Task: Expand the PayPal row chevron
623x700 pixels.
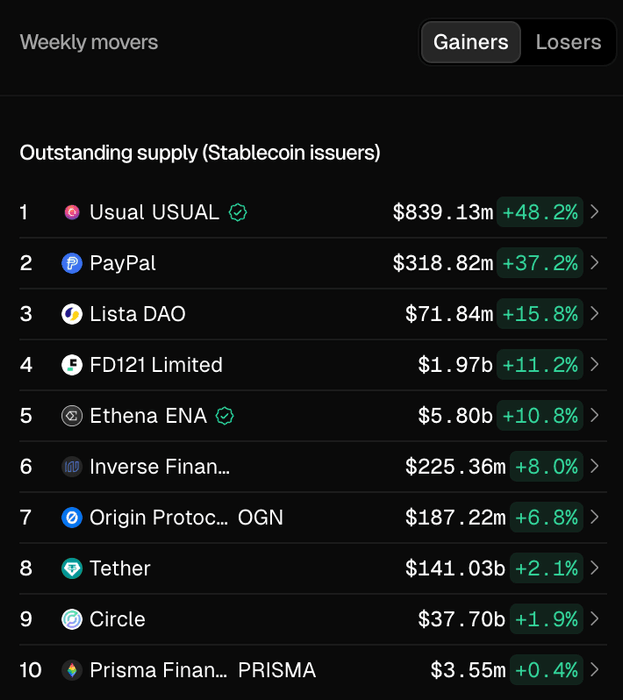Action: tap(595, 263)
